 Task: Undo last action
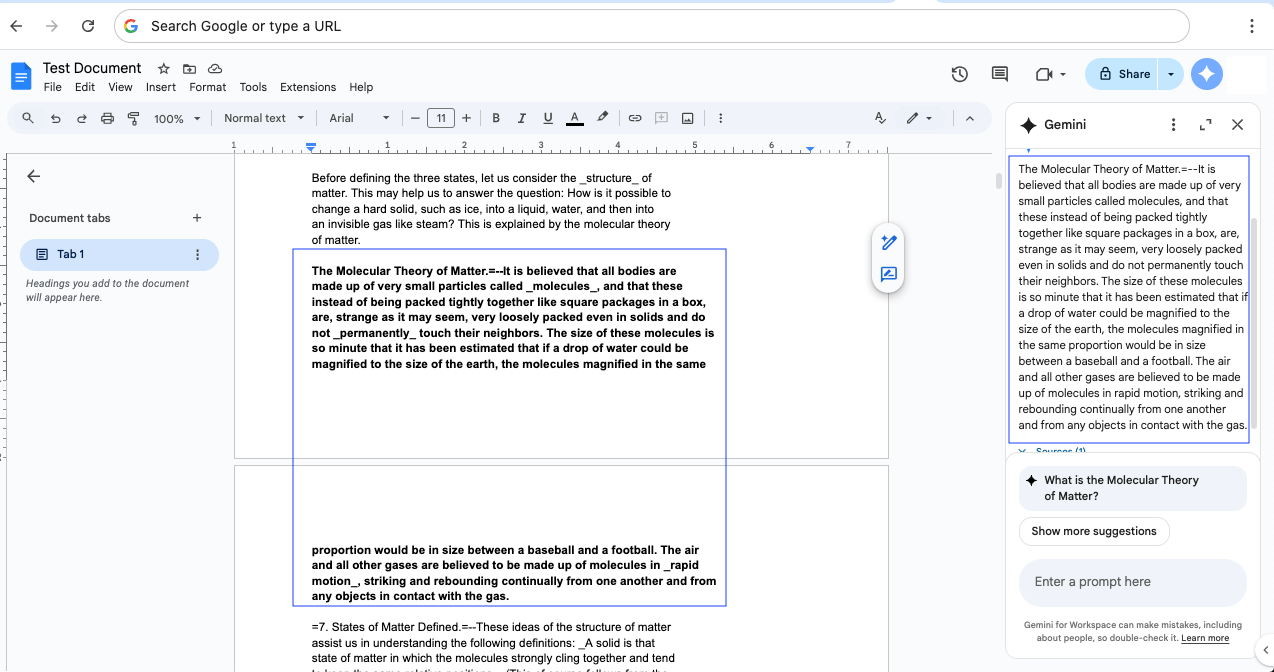[x=55, y=118]
